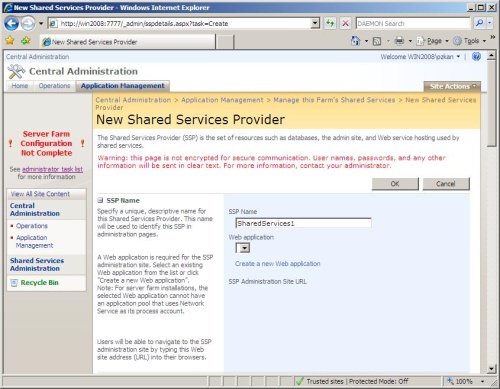This screenshot has width=500, height=389.
Task: Click the Print icon in toolbar
Action: 399,41
